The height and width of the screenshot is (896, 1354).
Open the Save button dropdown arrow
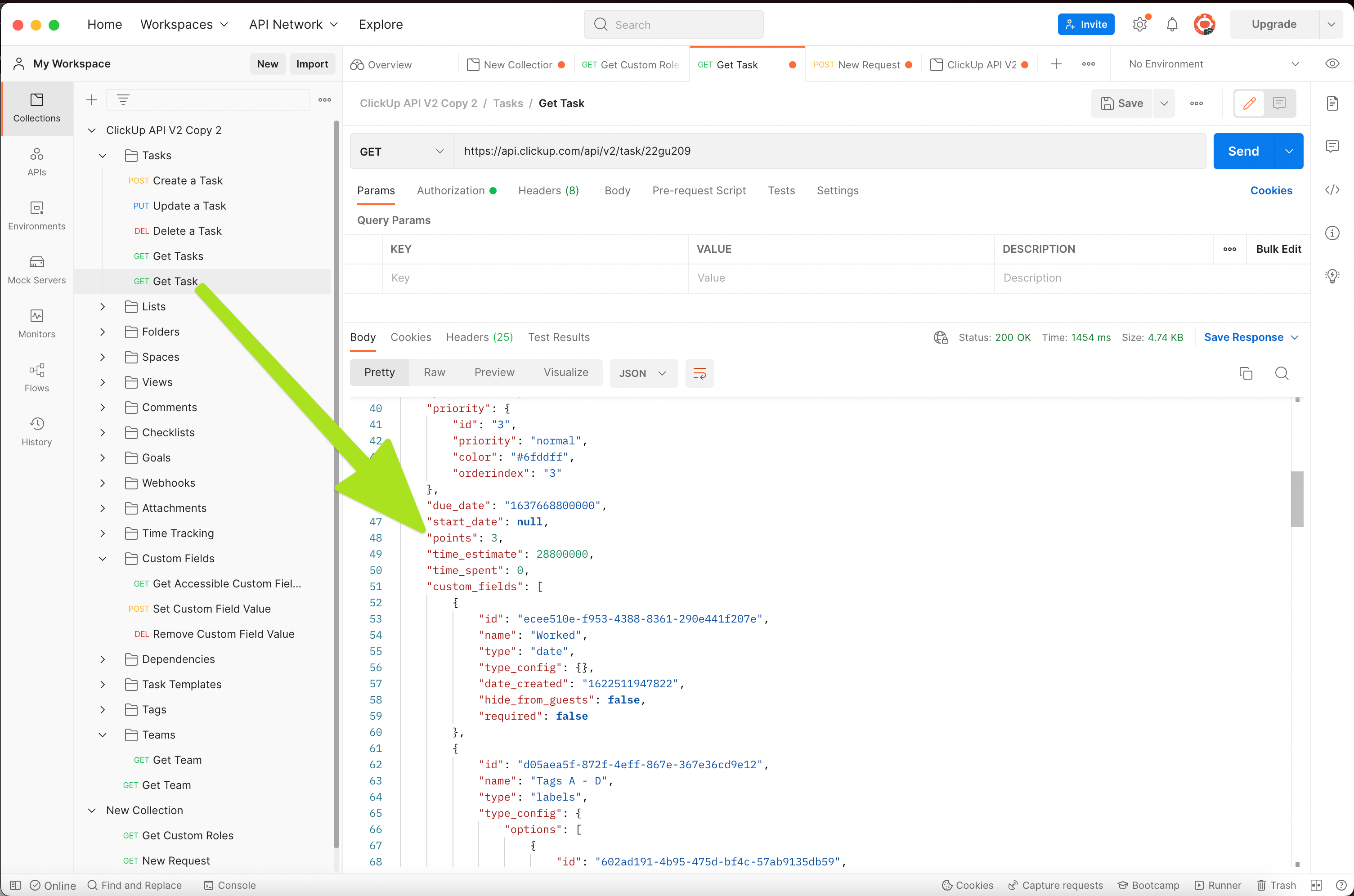click(x=1164, y=103)
